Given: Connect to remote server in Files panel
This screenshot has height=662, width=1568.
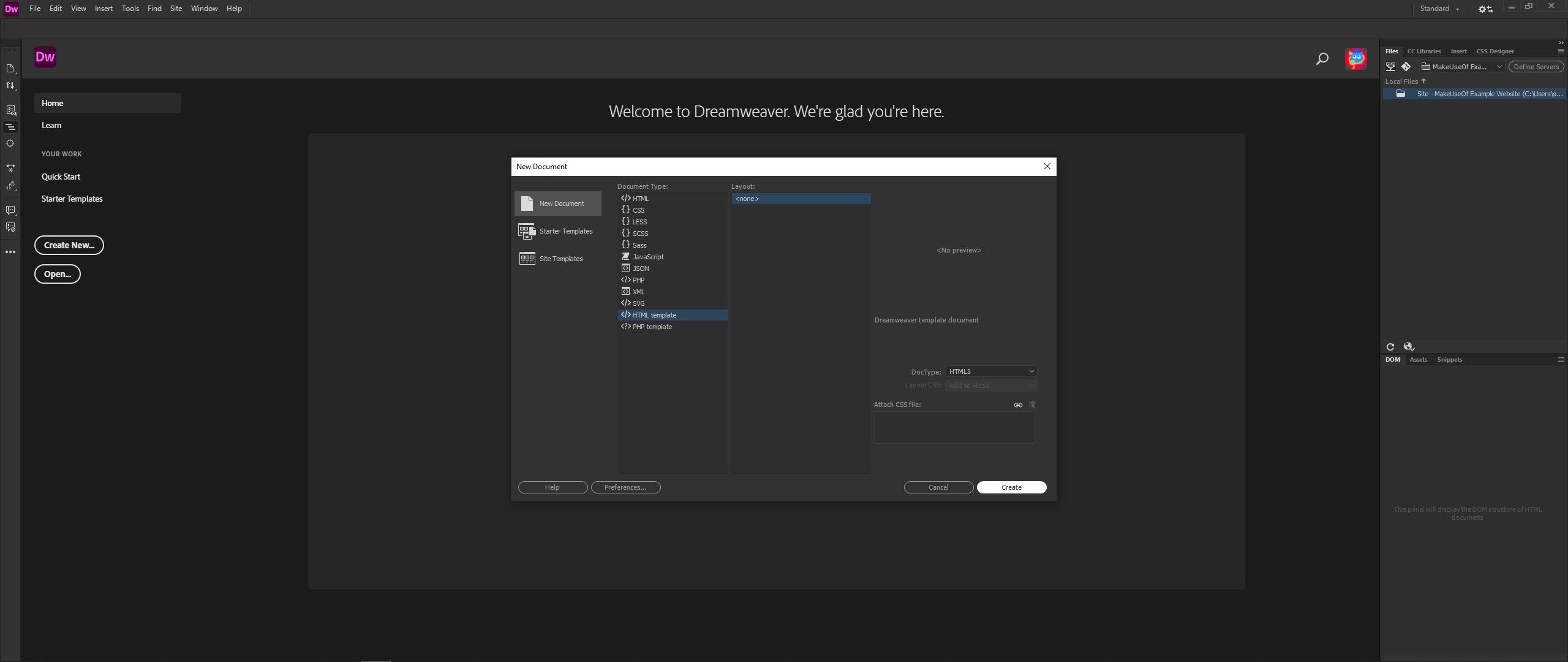Looking at the screenshot, I should (1390, 67).
